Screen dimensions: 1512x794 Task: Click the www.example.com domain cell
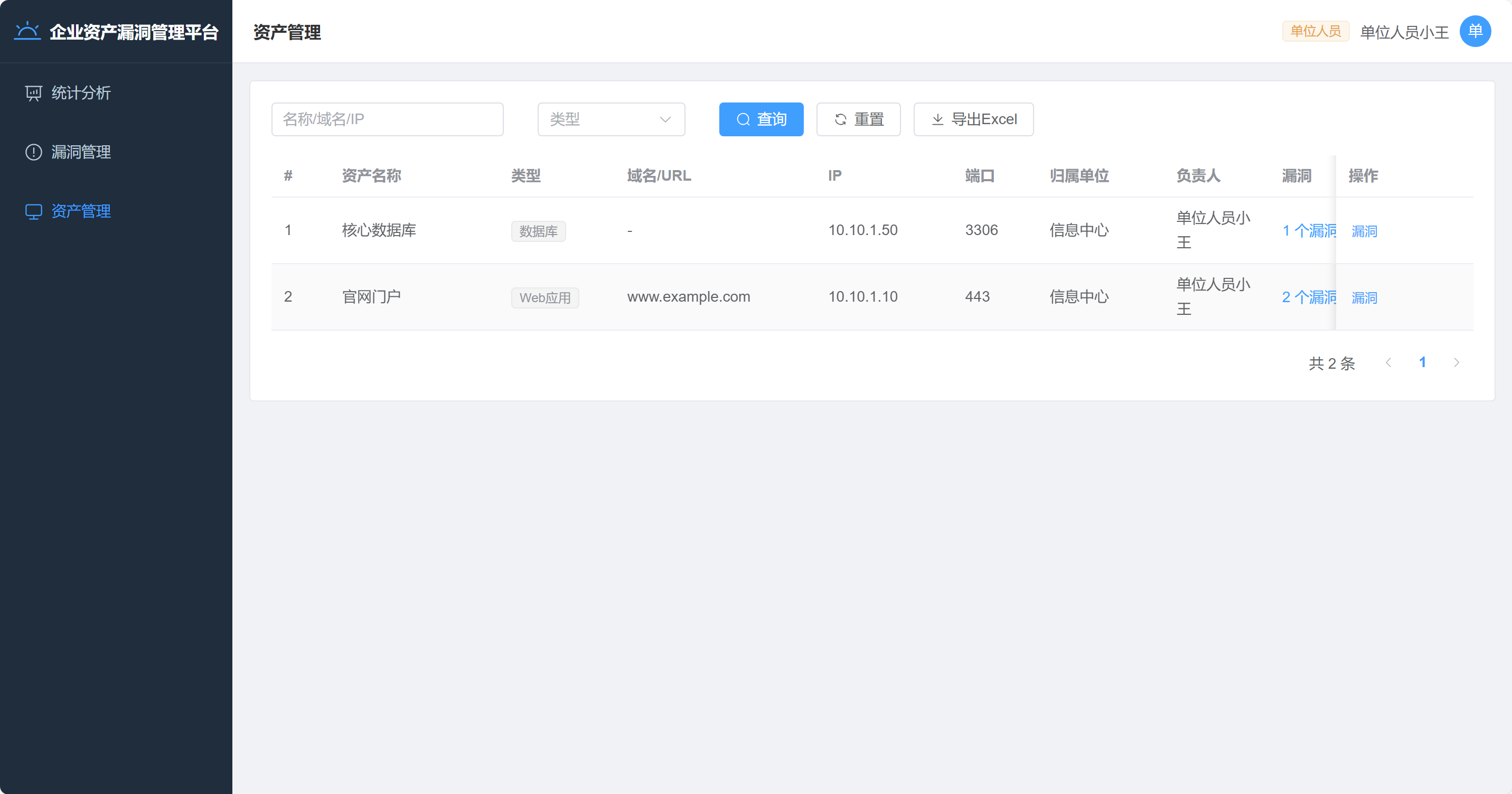tap(689, 296)
